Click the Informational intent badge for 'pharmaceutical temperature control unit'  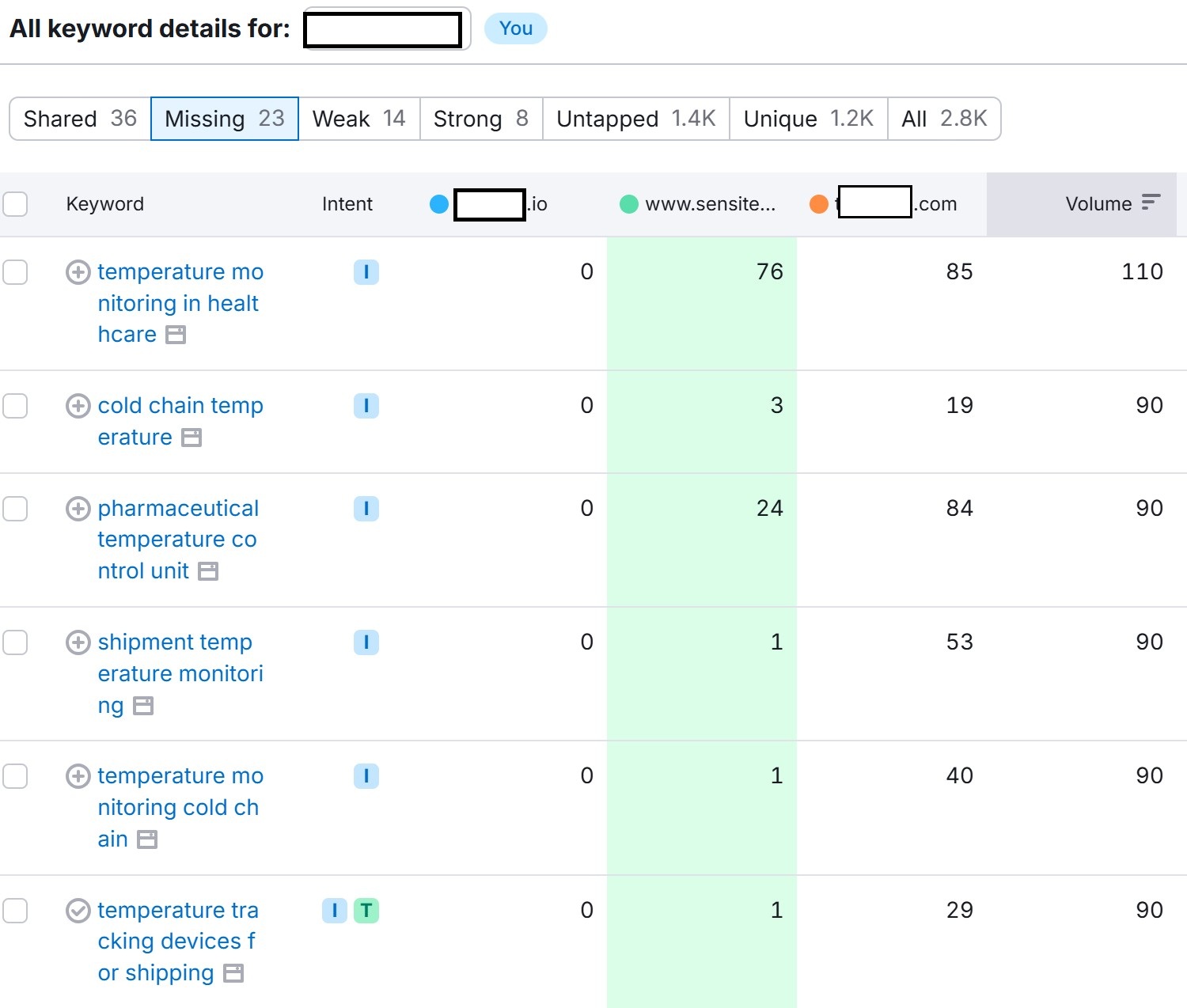point(366,509)
